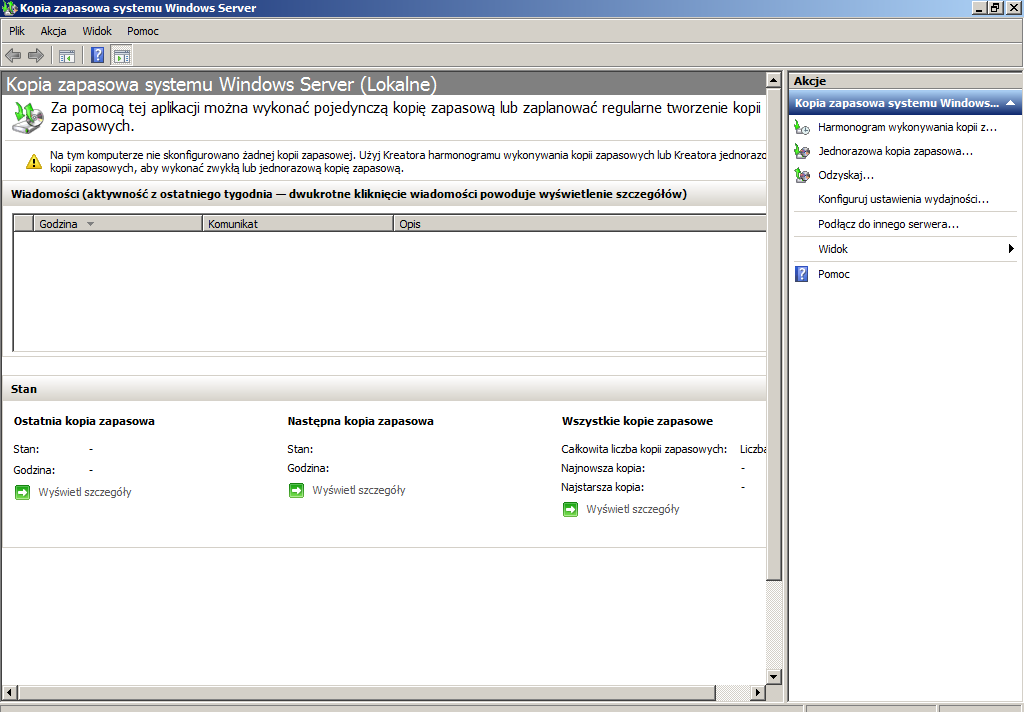Click the 'Następna kopia zapasowa' heading
Viewport: 1024px width, 712px height.
[360, 421]
